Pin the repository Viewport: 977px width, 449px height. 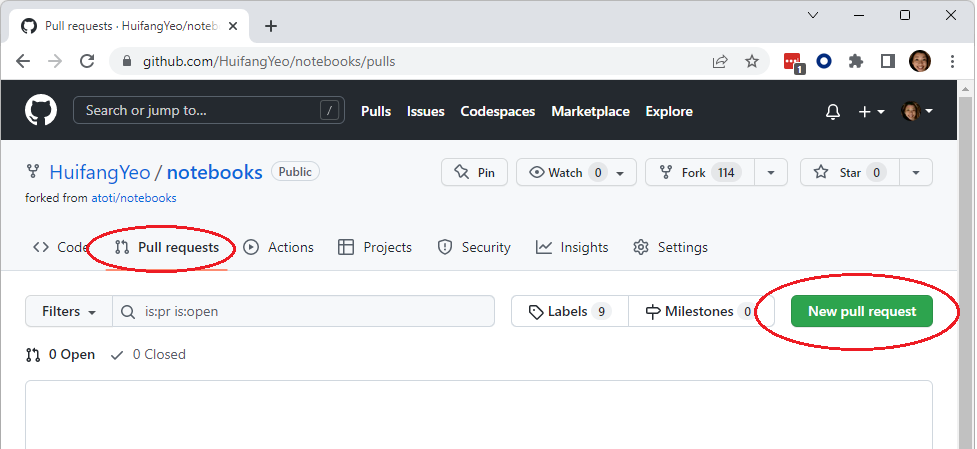pyautogui.click(x=474, y=173)
